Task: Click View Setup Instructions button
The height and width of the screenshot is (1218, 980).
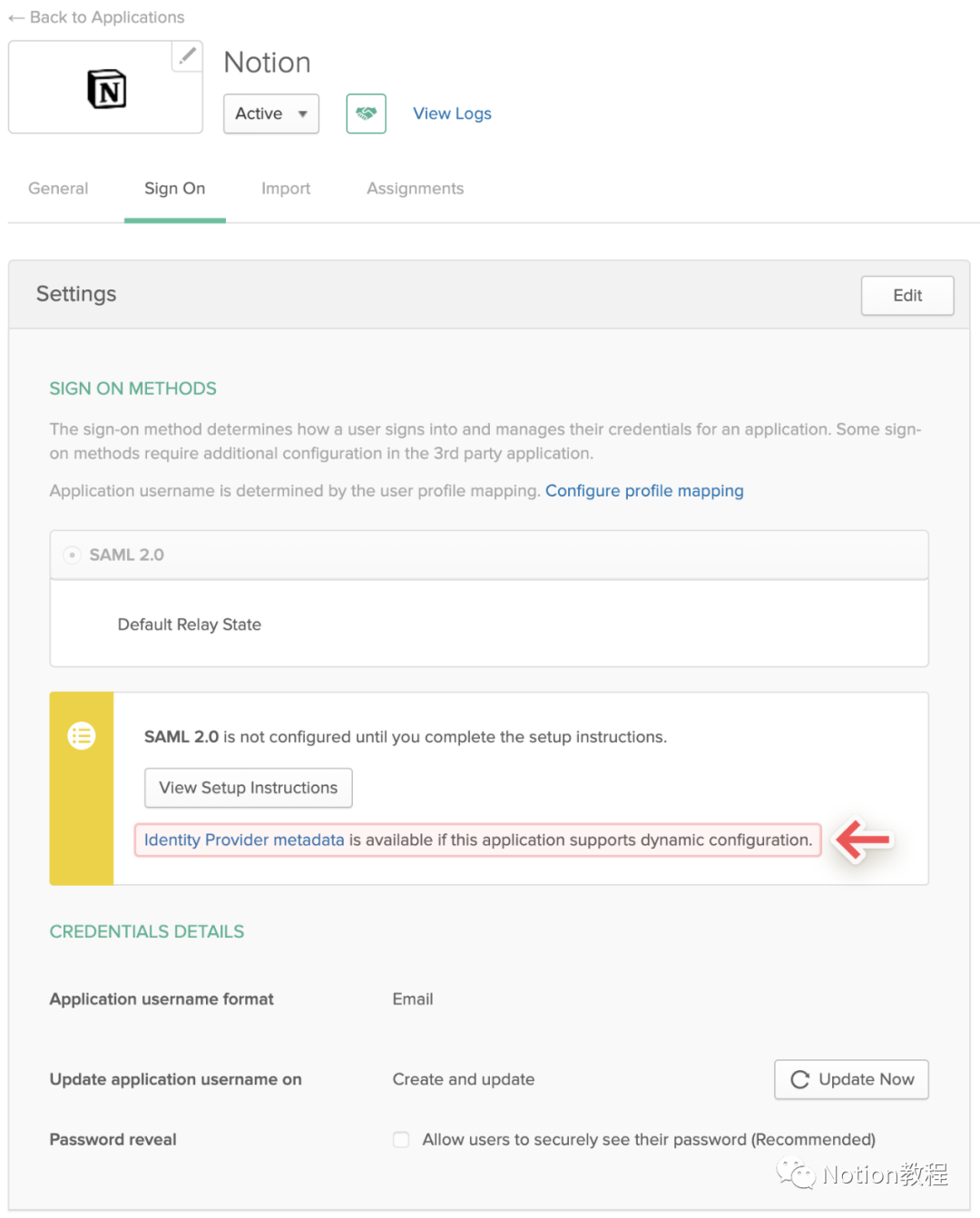Action: pos(248,788)
